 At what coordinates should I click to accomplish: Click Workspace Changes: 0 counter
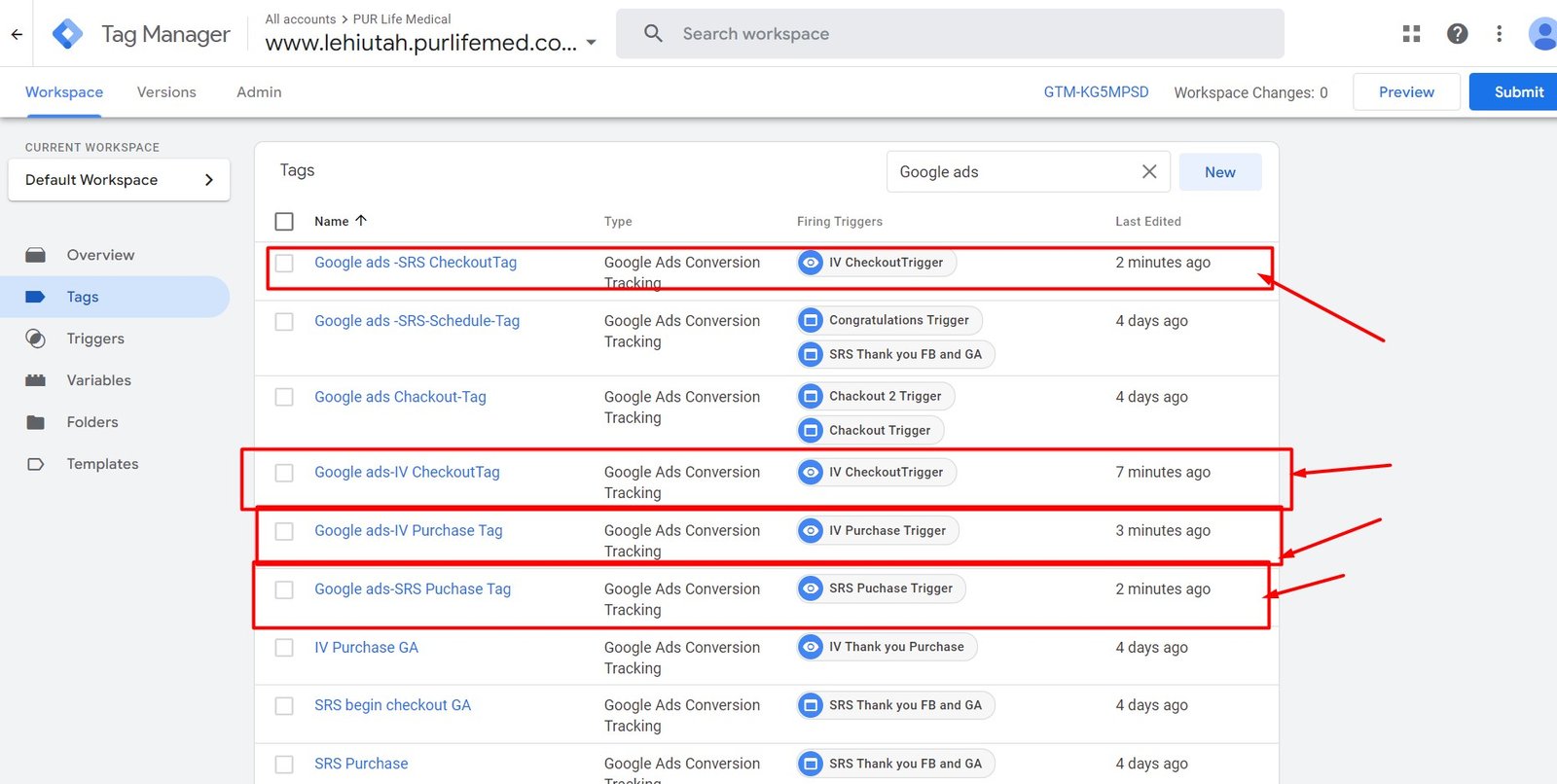tap(1250, 92)
